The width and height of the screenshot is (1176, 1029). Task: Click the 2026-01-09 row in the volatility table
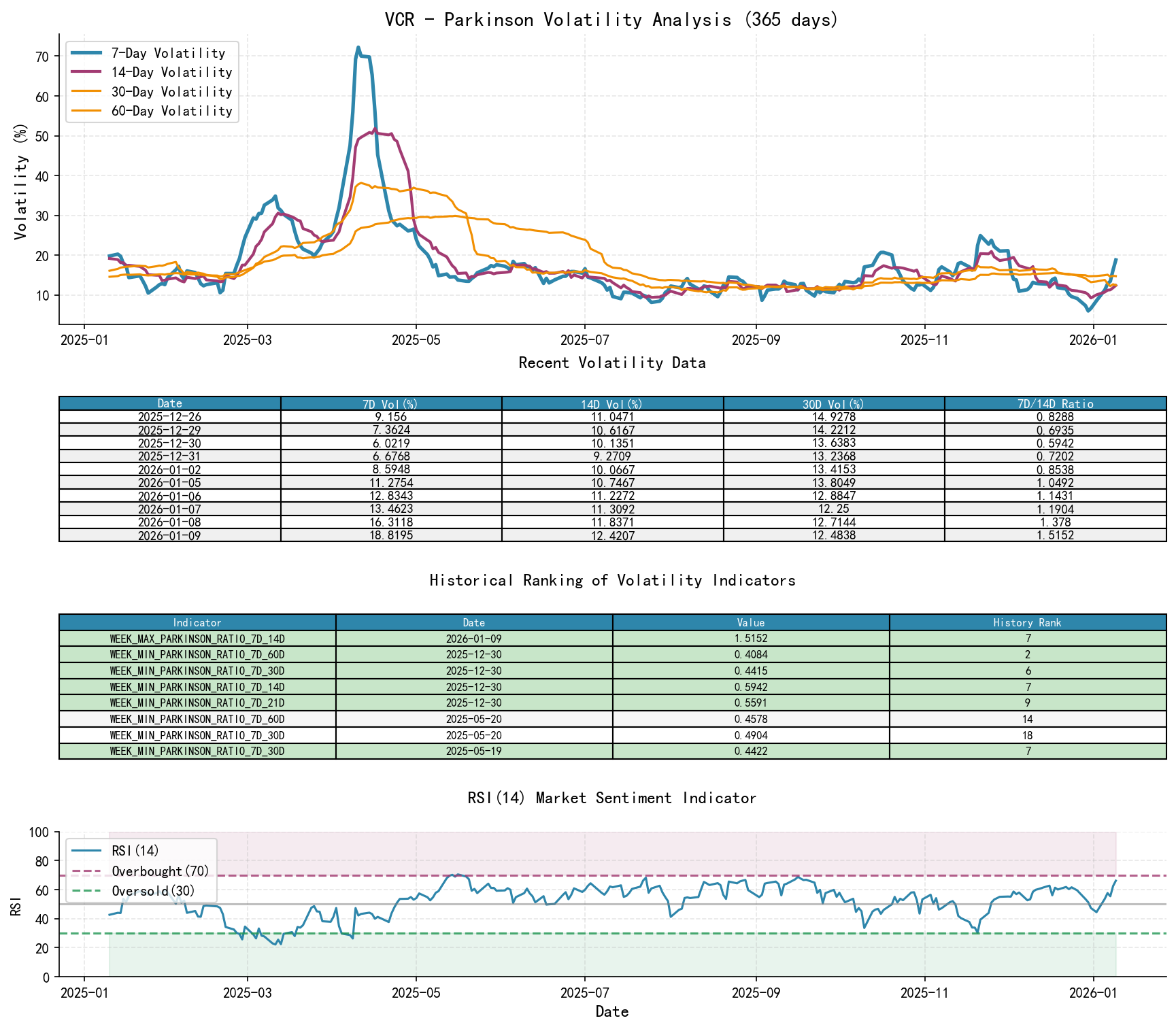[x=169, y=536]
